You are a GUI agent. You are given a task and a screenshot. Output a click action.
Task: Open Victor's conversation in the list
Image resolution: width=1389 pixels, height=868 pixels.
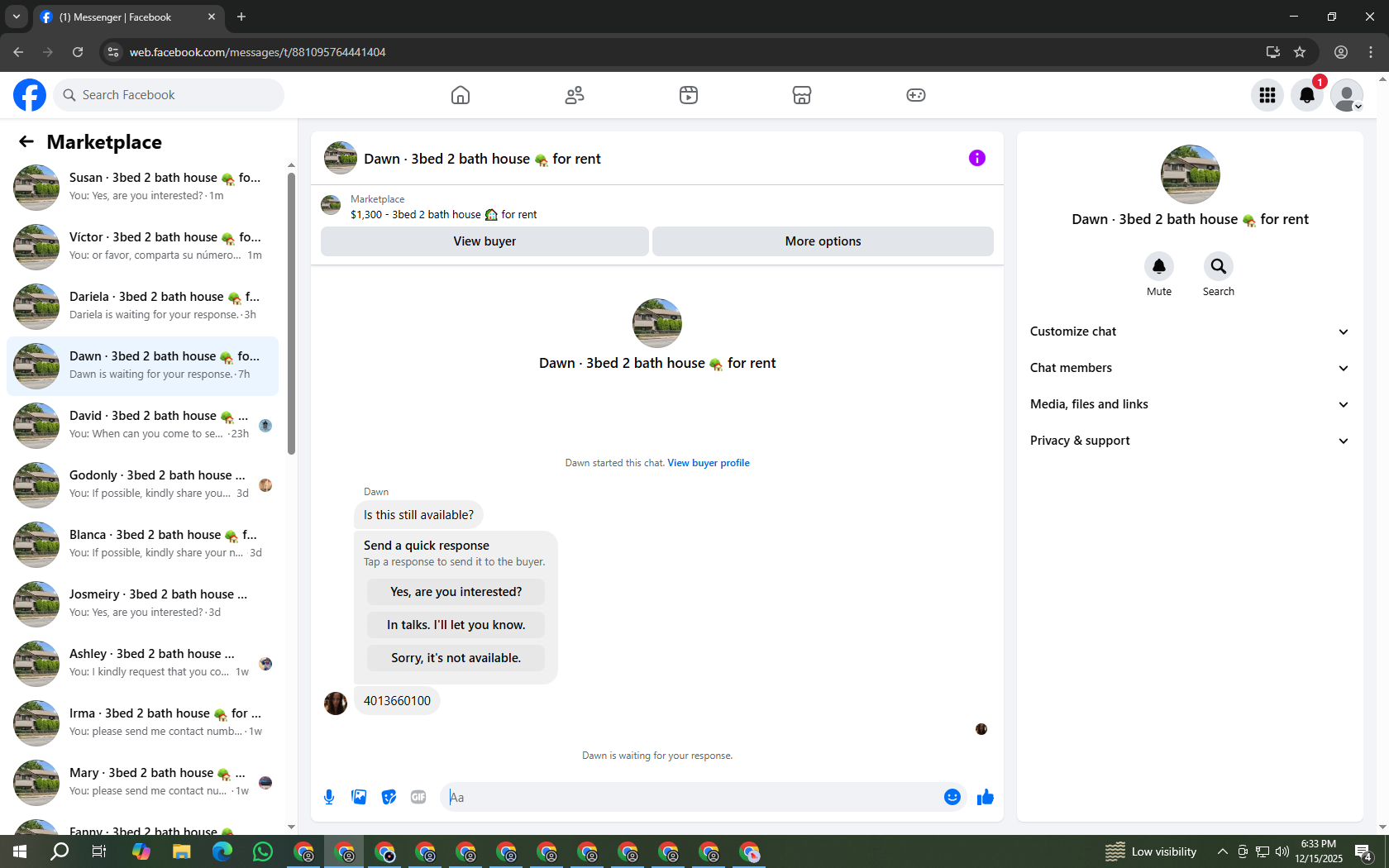click(142, 247)
